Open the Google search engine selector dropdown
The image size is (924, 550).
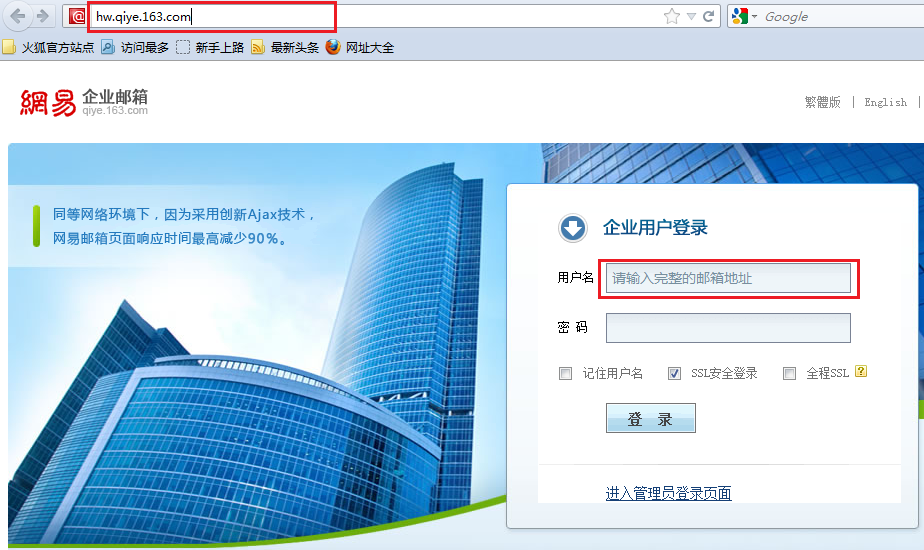pyautogui.click(x=744, y=16)
